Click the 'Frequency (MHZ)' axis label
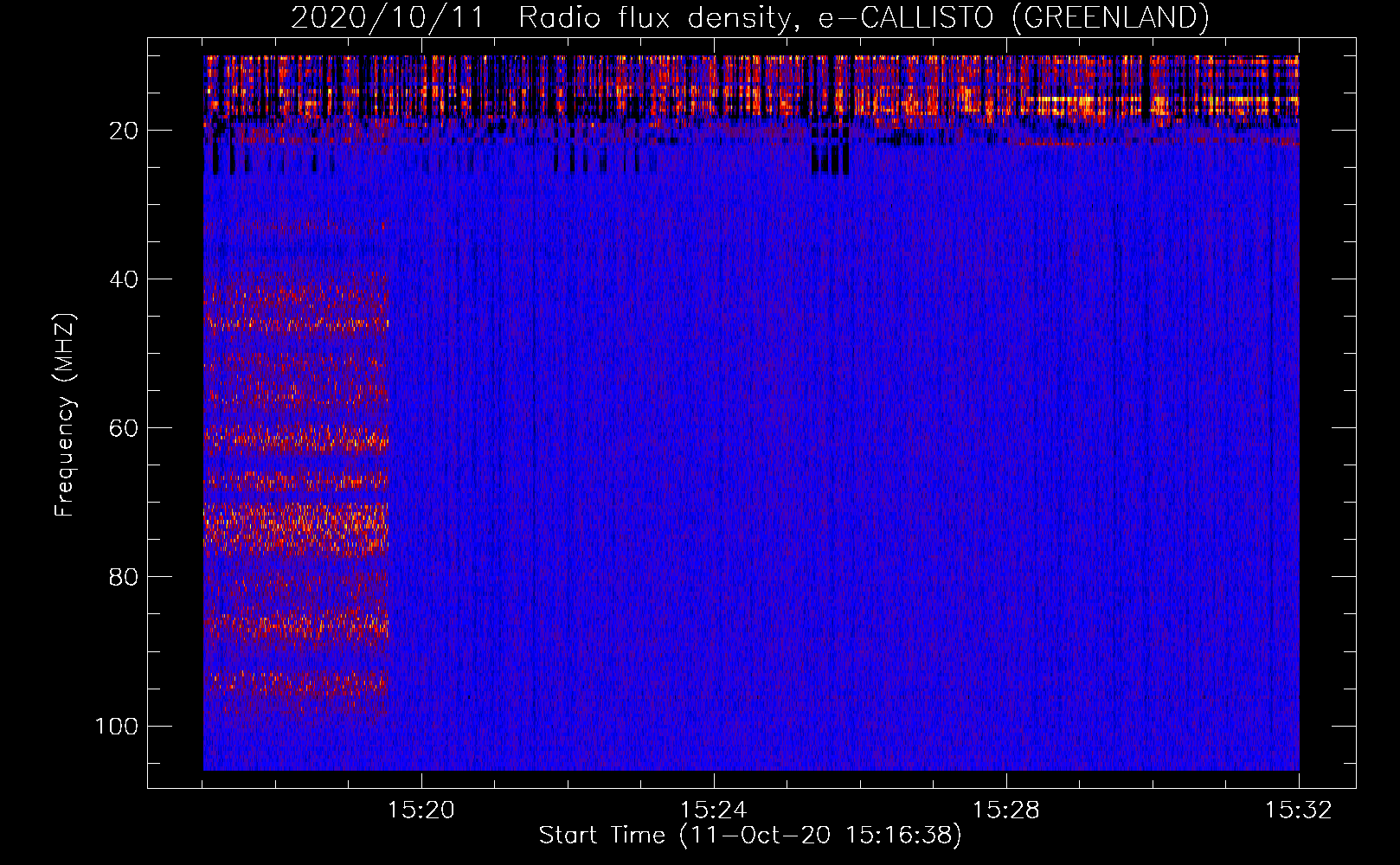Viewport: 1400px width, 865px height. [x=65, y=415]
